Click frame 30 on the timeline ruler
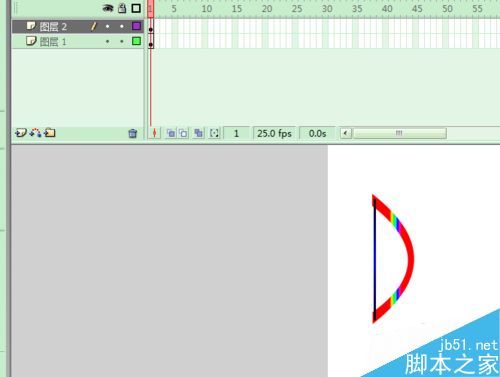The width and height of the screenshot is (500, 377). click(x=327, y=9)
